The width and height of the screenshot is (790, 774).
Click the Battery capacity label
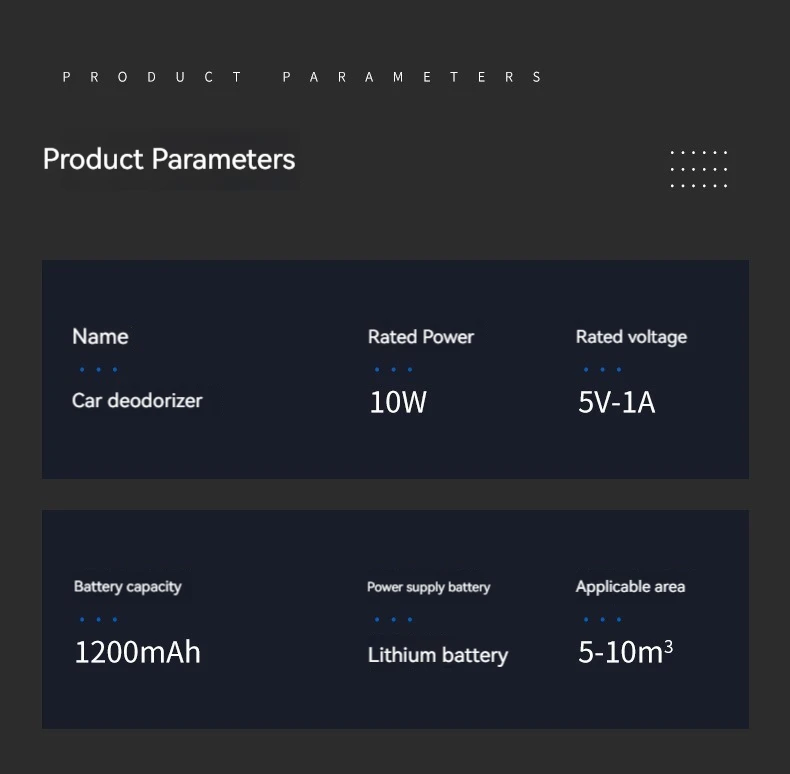[x=127, y=587]
